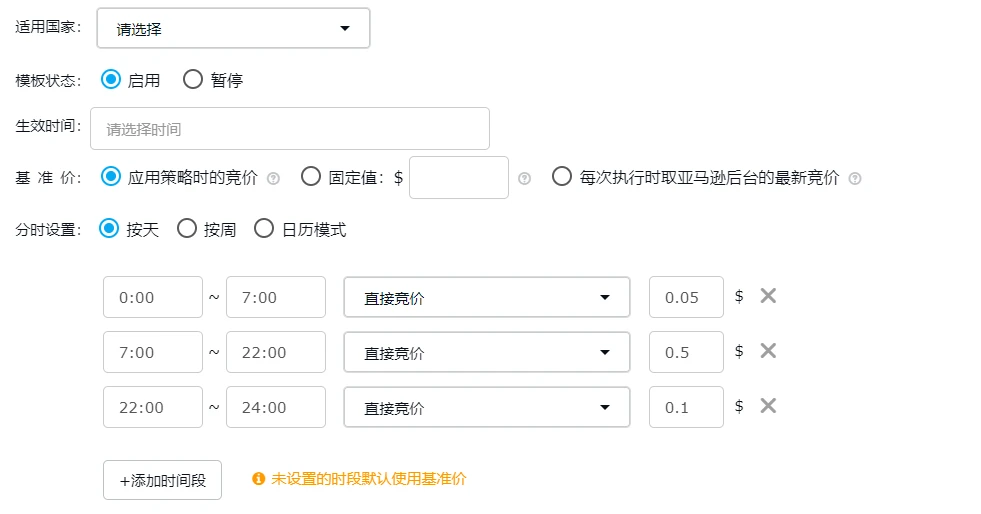Delete the 22:00~24:00 time period row

(x=768, y=406)
